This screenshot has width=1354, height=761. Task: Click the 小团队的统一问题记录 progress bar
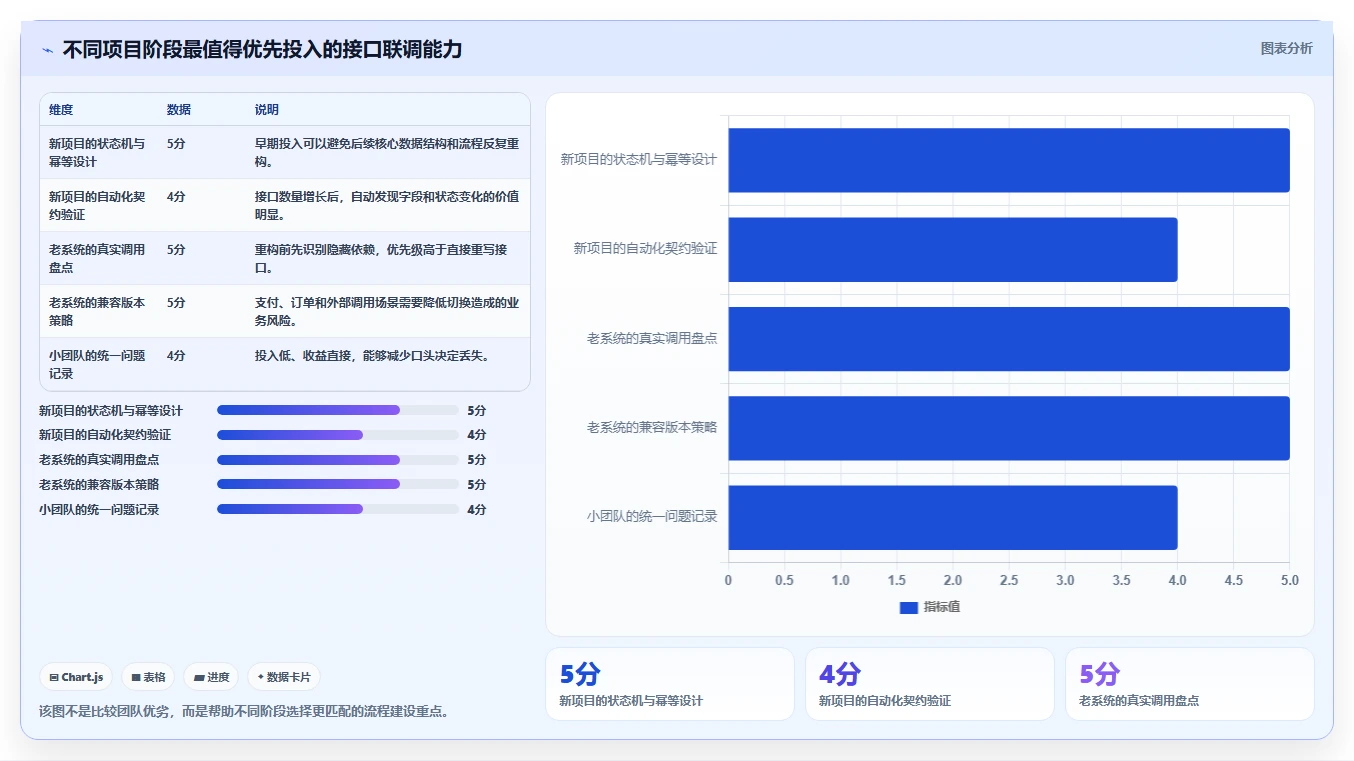click(x=338, y=509)
